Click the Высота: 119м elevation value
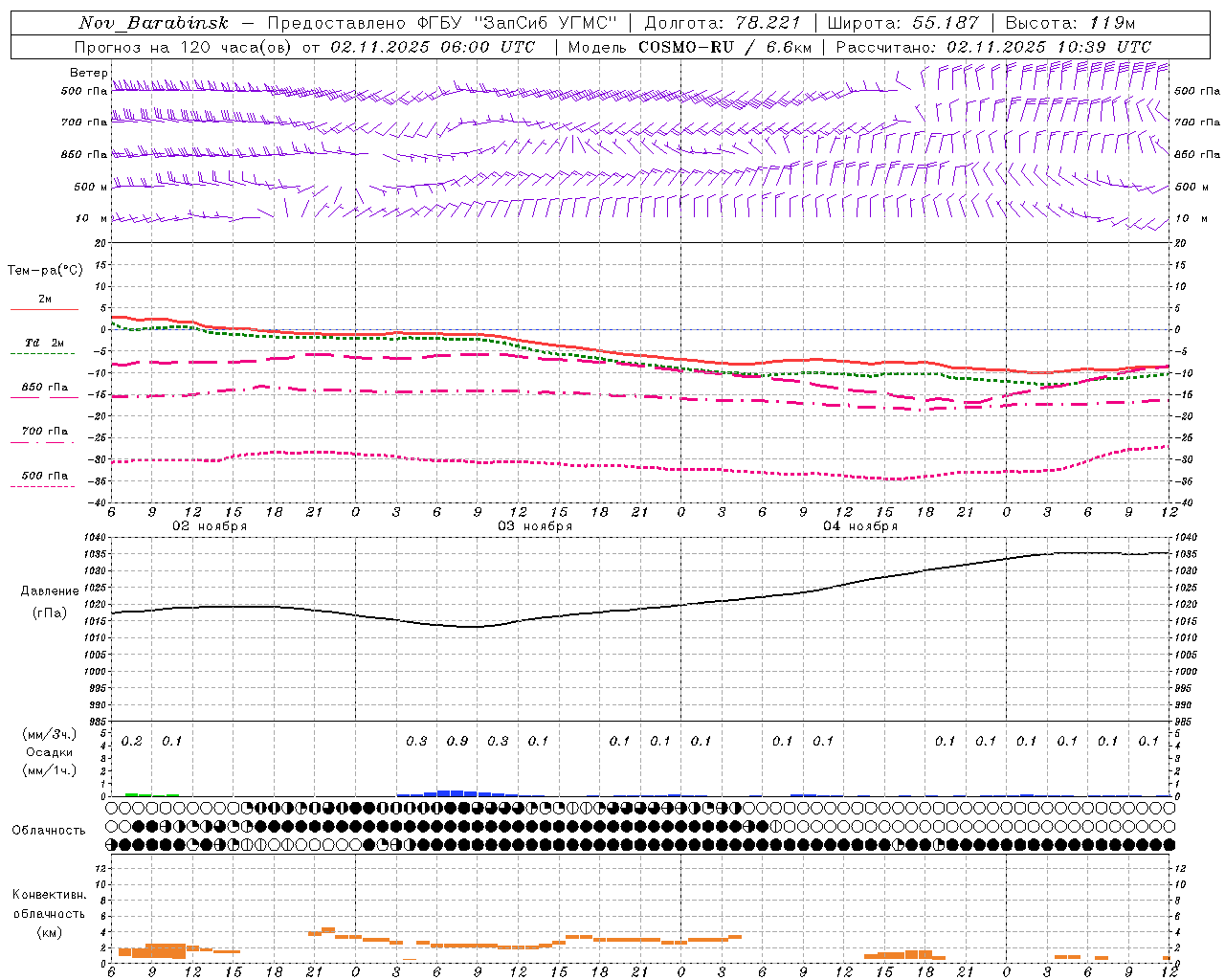 pos(1070,23)
